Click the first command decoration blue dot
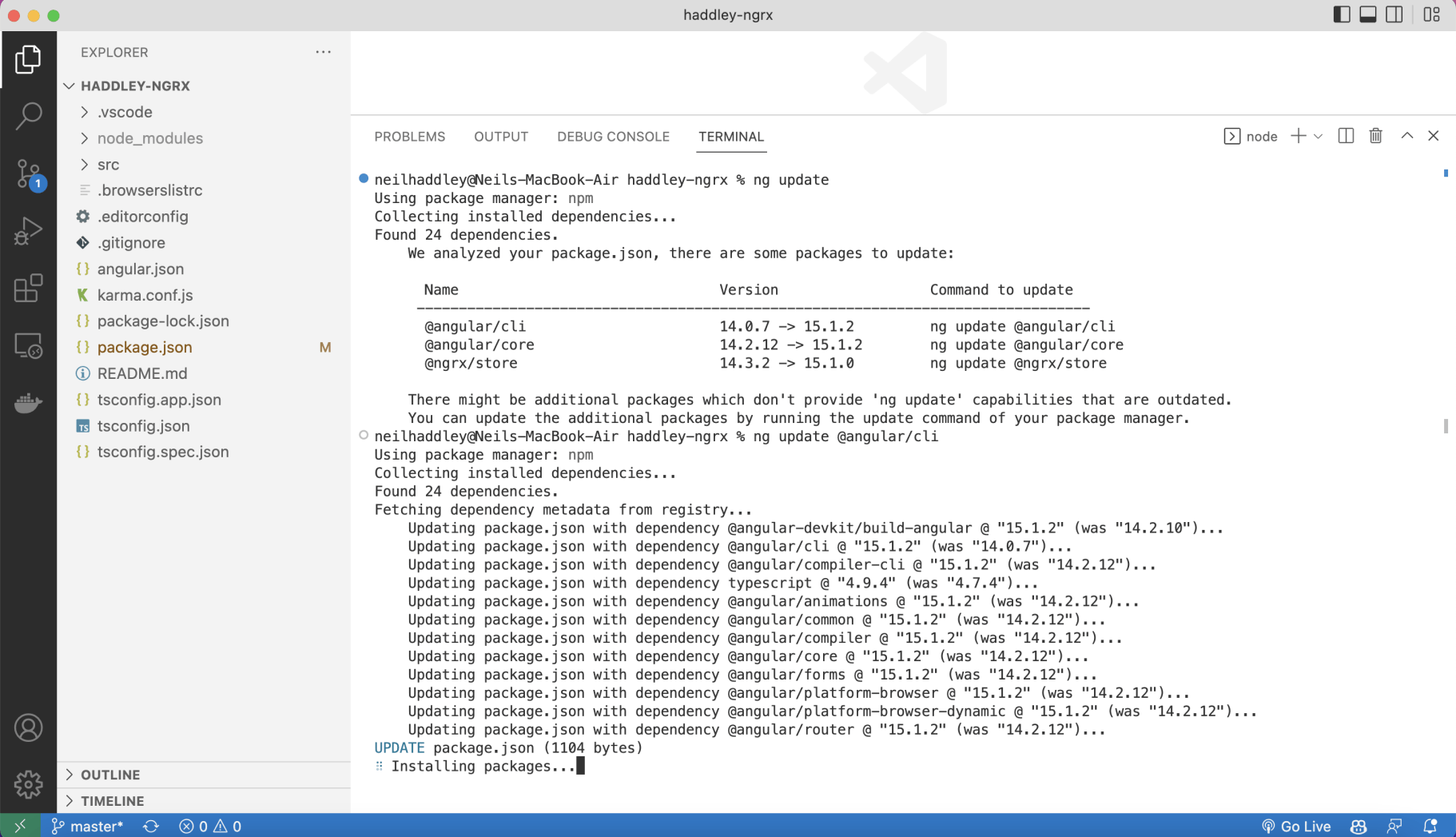The height and width of the screenshot is (837, 1456). coord(364,178)
